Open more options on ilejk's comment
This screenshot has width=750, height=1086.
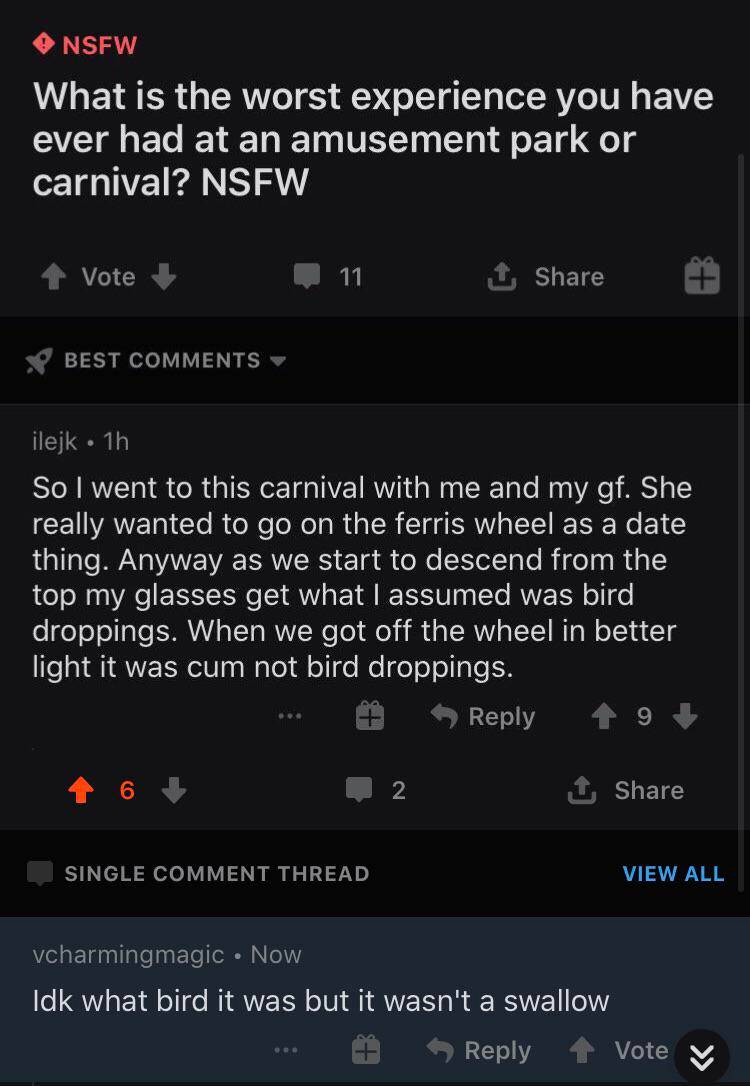290,716
